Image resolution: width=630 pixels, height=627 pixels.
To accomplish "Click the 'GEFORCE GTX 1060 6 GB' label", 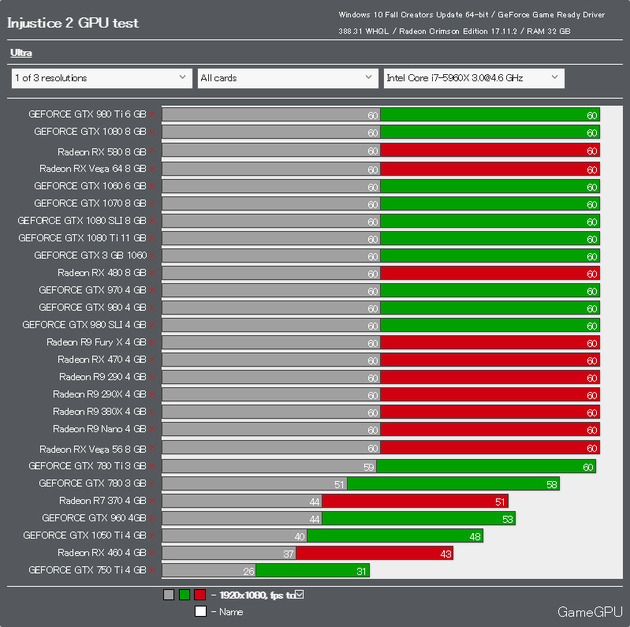I will [x=90, y=186].
